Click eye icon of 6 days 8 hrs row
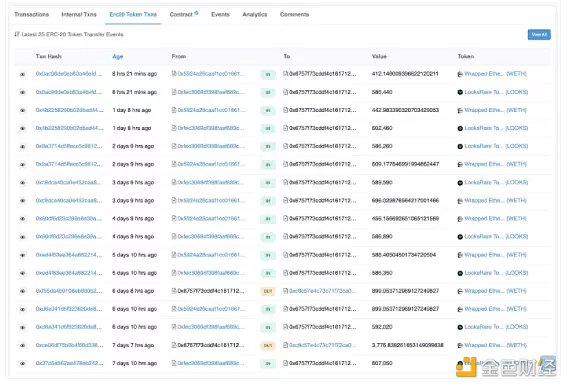 [x=22, y=291]
